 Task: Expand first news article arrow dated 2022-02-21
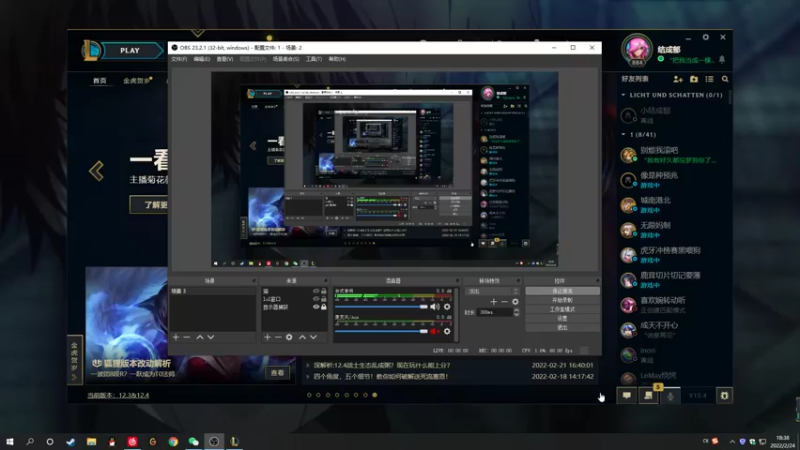click(x=308, y=365)
